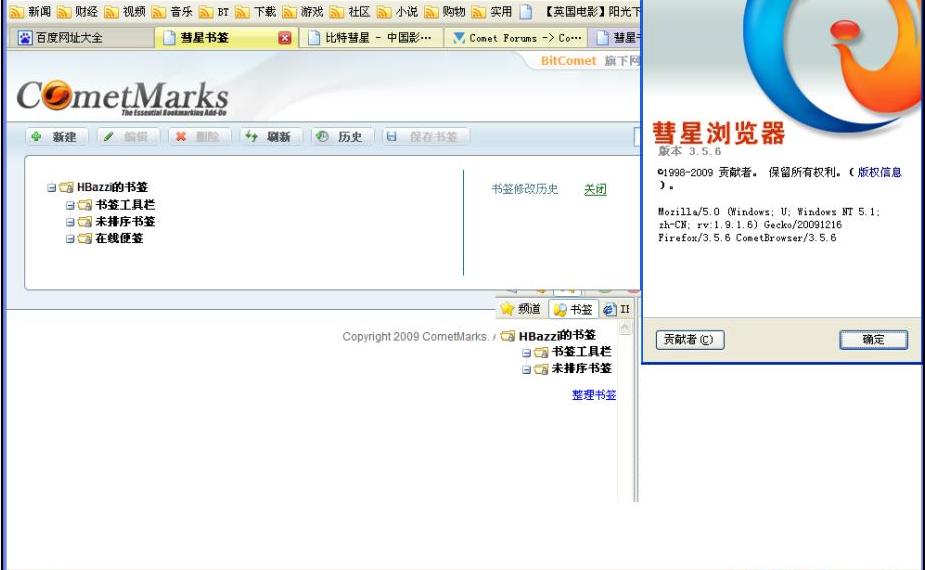Click the version 3.5.6 text
925x570 pixels.
coord(690,152)
